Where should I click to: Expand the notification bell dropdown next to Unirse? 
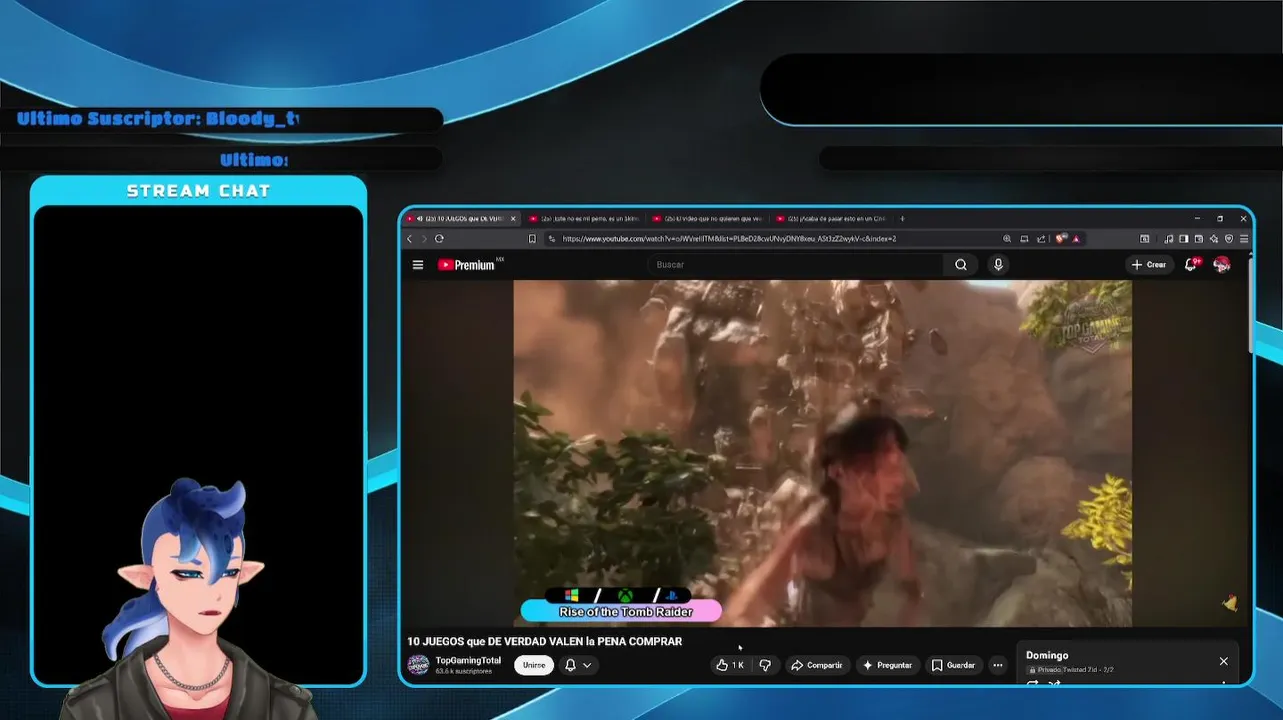tap(579, 665)
